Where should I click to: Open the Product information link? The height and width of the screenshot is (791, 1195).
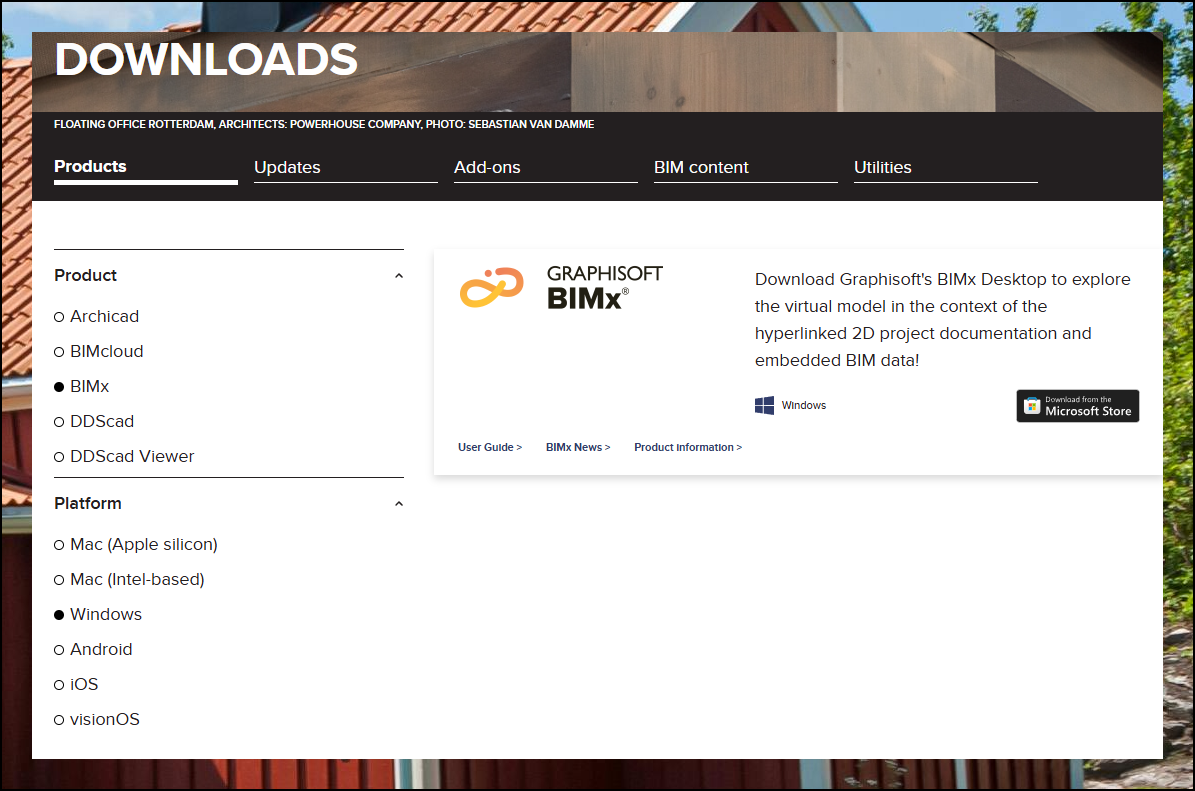click(x=688, y=447)
